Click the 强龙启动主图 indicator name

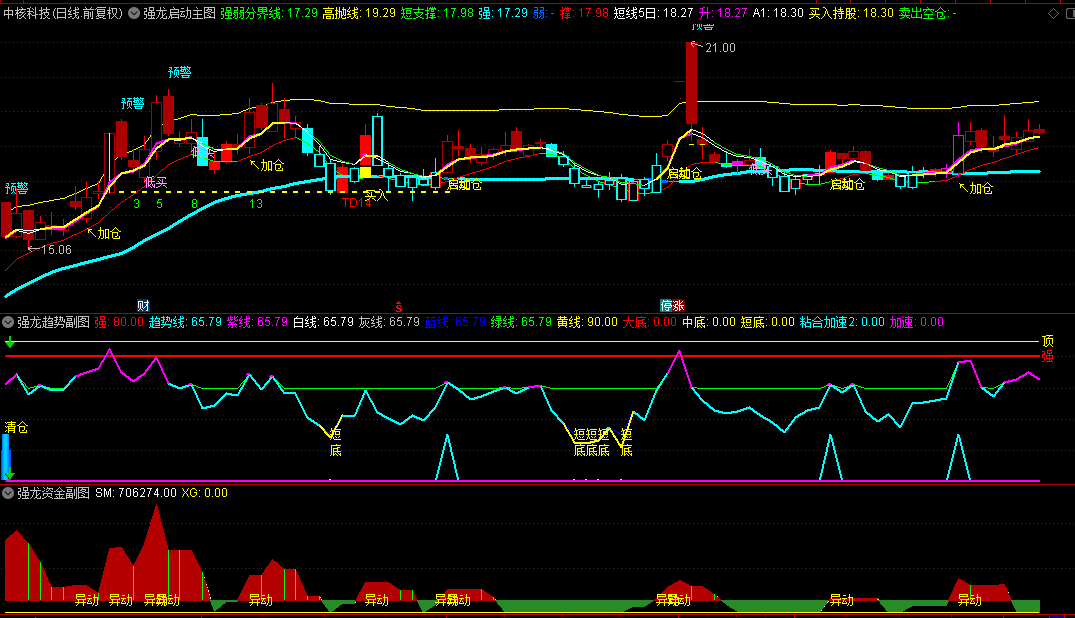(180, 13)
